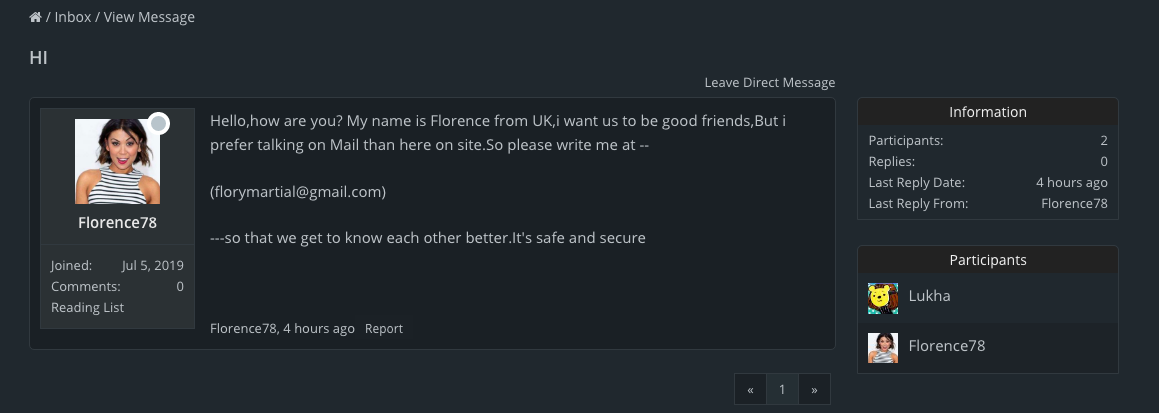
Task: Open Lukha's profile name in Participants
Action: click(x=927, y=297)
